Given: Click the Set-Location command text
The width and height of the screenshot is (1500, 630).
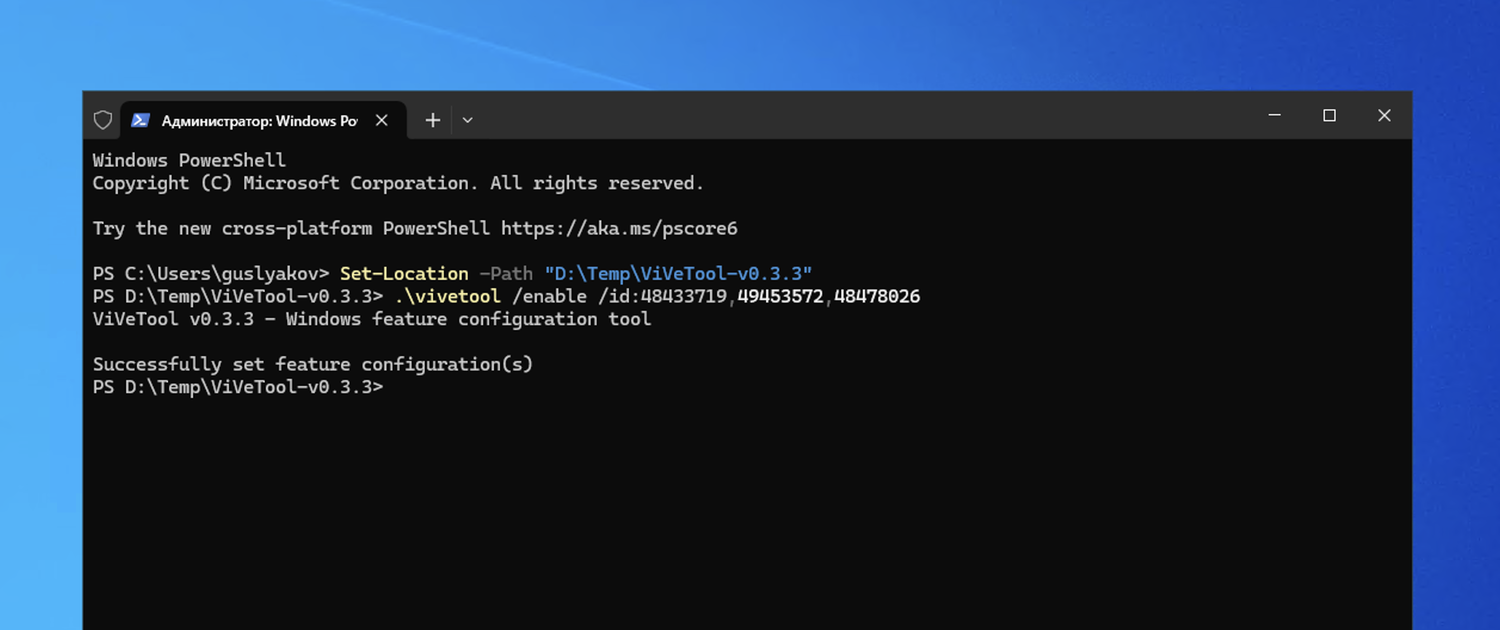Looking at the screenshot, I should (404, 273).
